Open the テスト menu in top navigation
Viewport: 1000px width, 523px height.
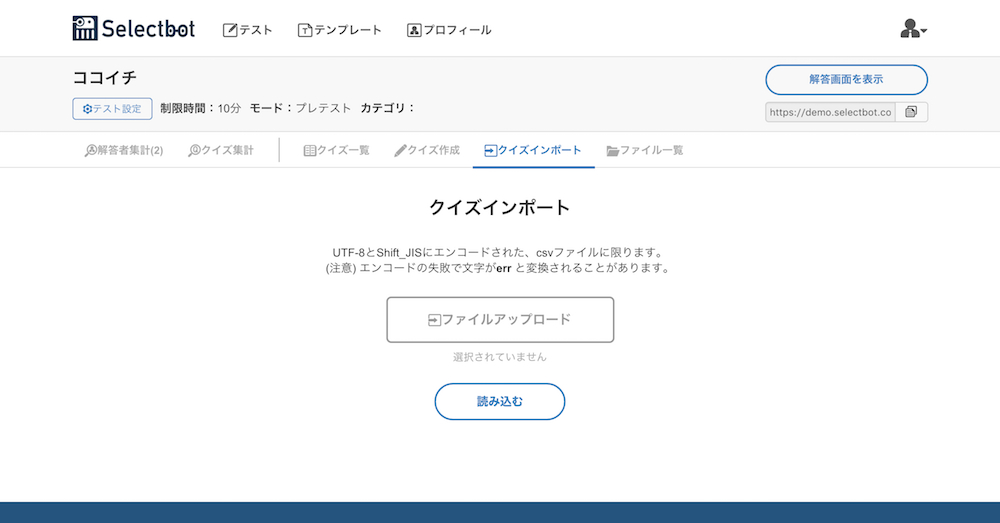(x=247, y=30)
